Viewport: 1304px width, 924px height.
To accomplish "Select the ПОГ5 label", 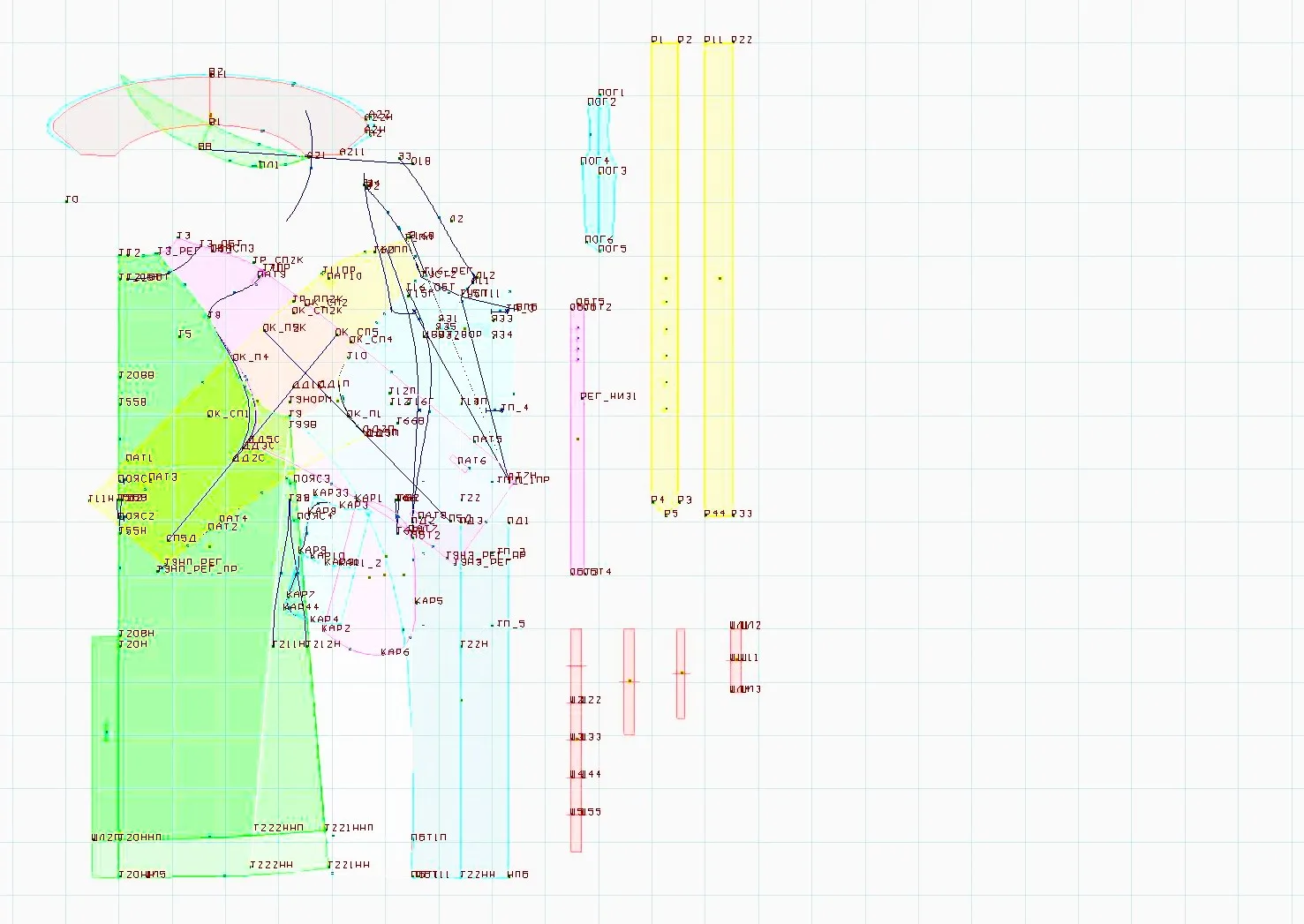I will point(613,249).
